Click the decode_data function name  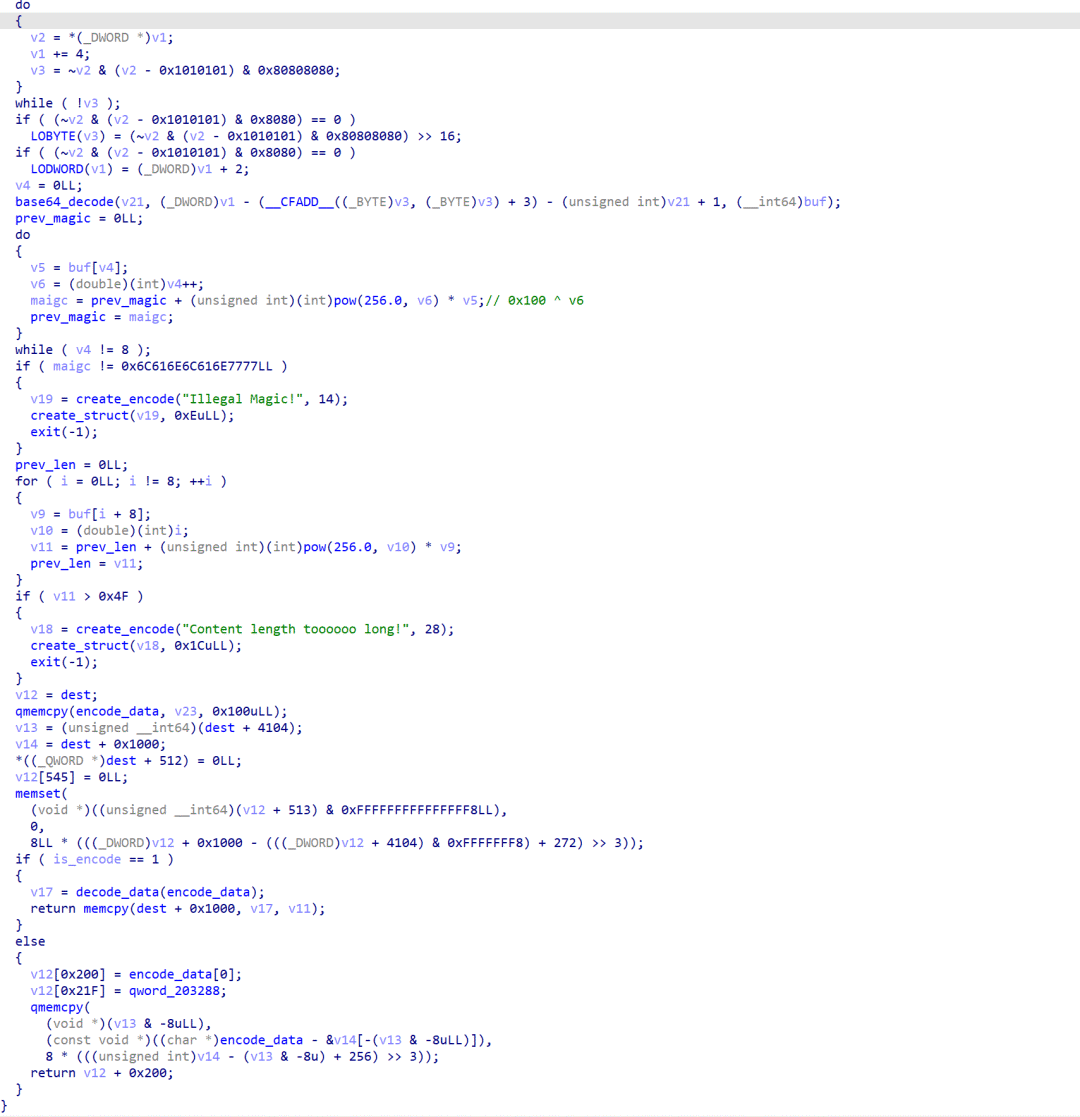click(118, 892)
